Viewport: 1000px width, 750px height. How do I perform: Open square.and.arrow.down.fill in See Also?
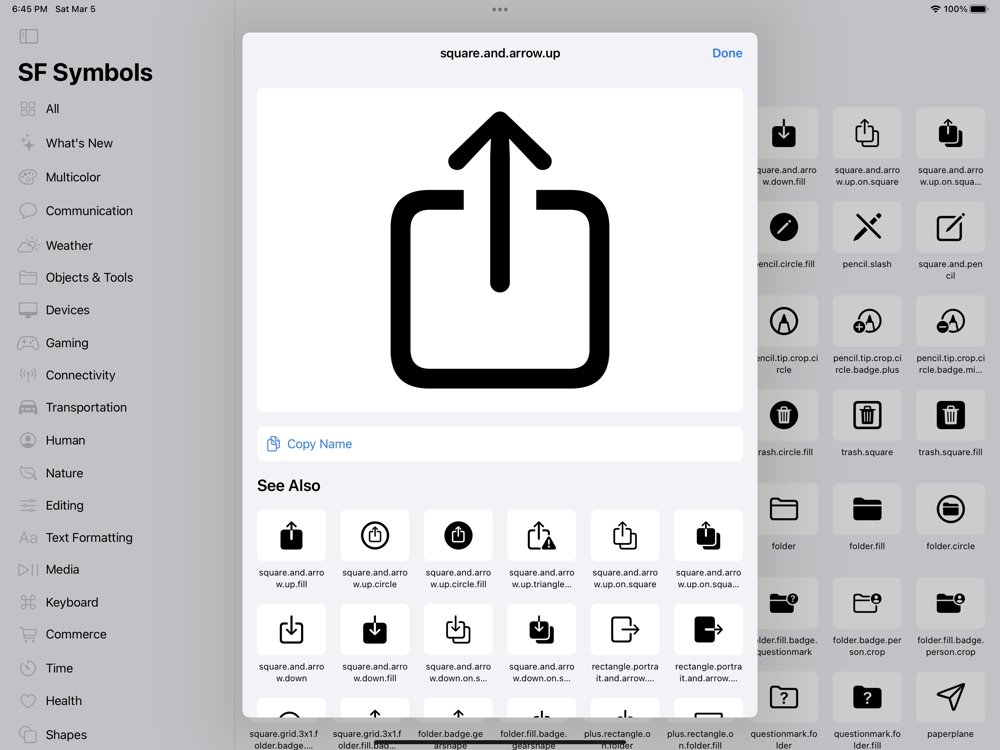[x=375, y=629]
